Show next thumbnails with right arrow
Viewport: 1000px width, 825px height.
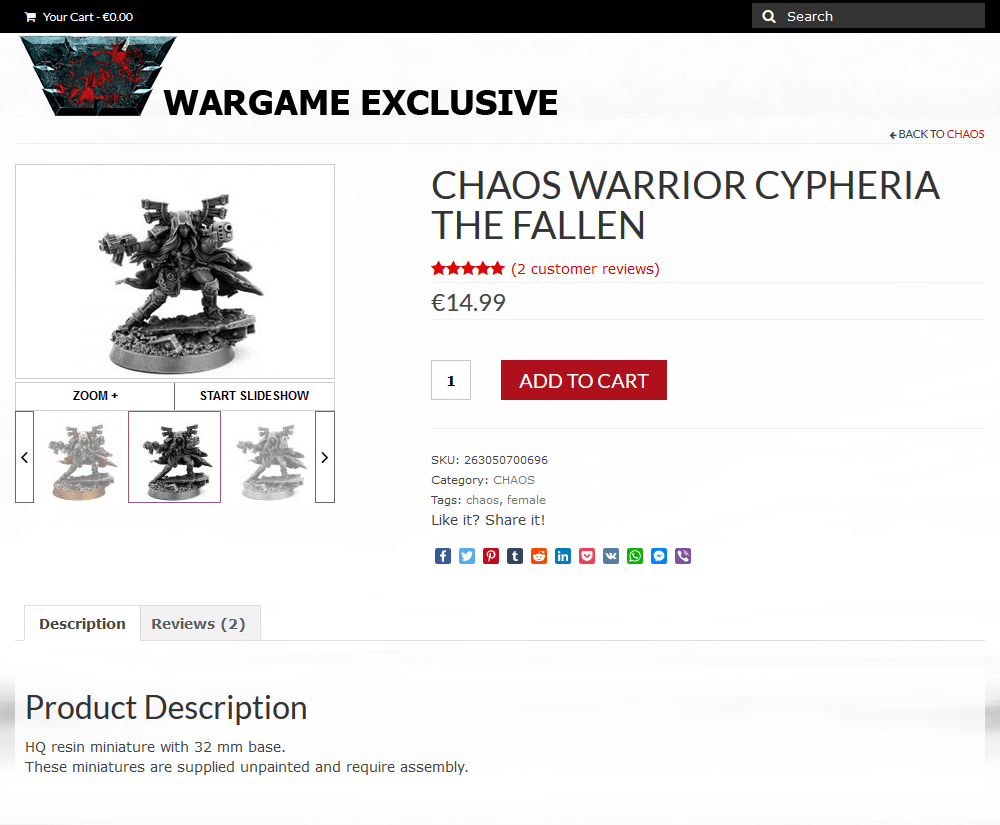pos(325,457)
